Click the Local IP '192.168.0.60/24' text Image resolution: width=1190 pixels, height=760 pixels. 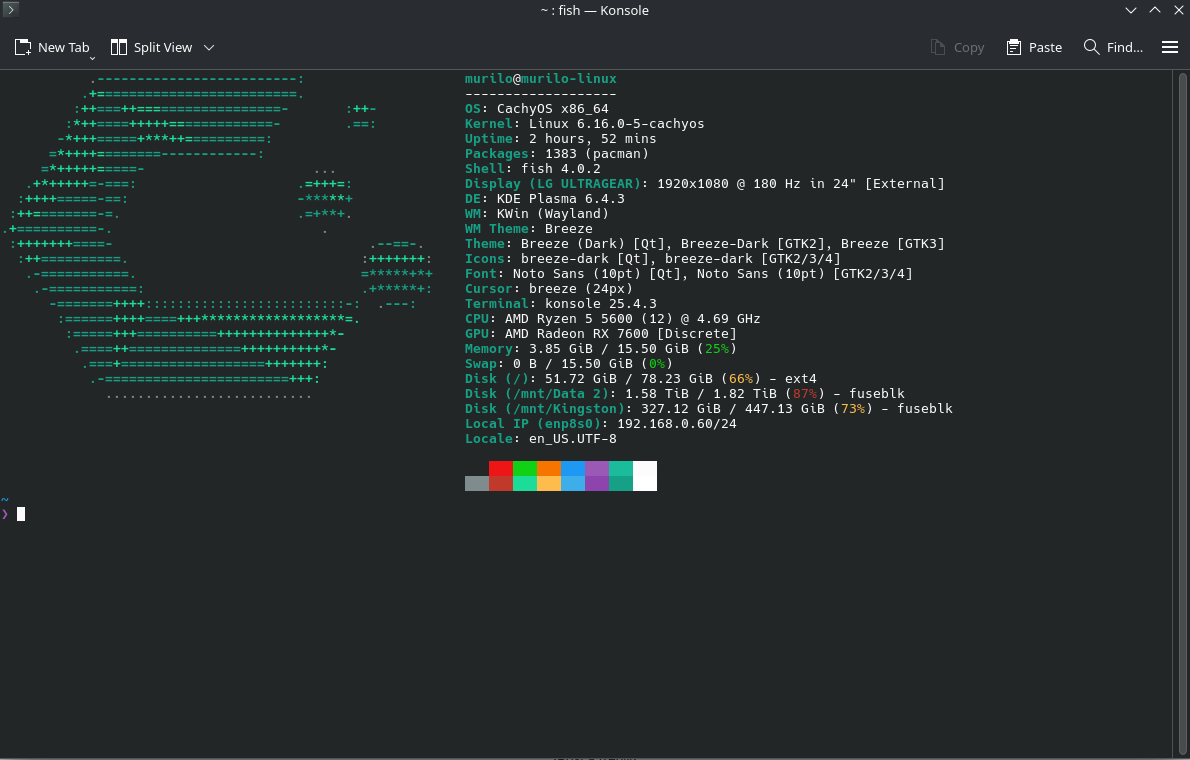pyautogui.click(x=677, y=424)
